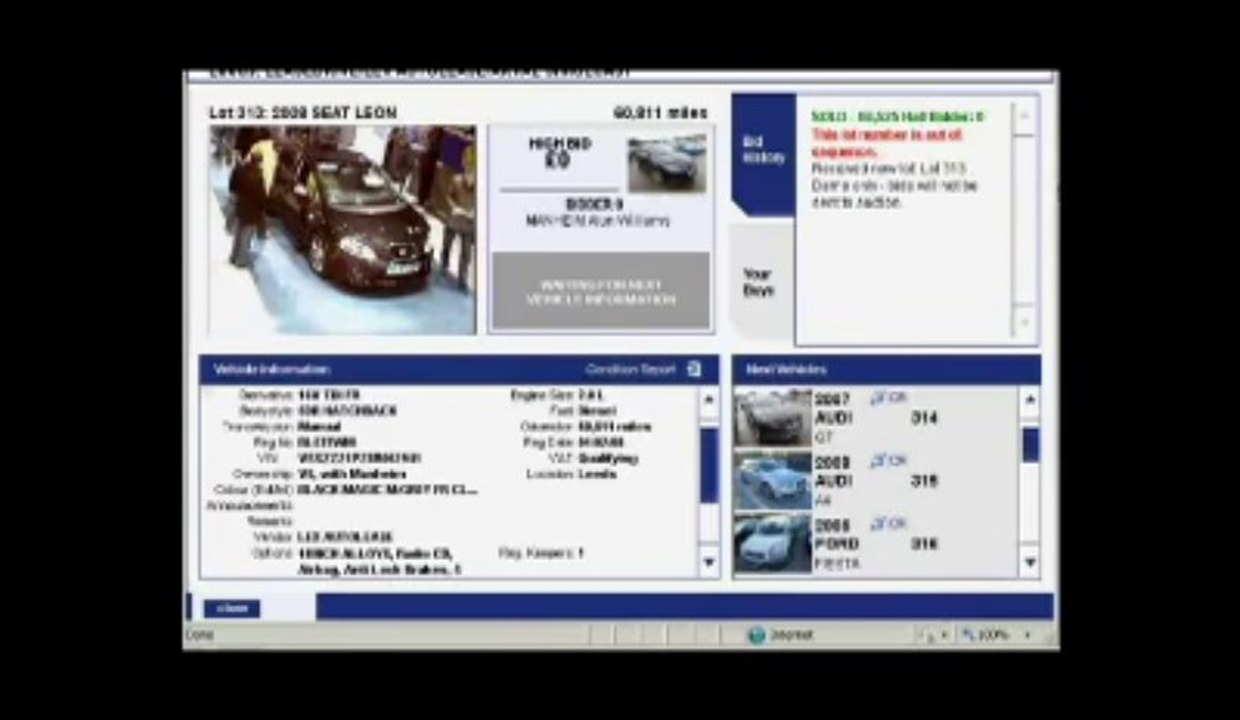Image resolution: width=1240 pixels, height=720 pixels.
Task: Click the Next Vehicles panel header
Action: (x=886, y=369)
